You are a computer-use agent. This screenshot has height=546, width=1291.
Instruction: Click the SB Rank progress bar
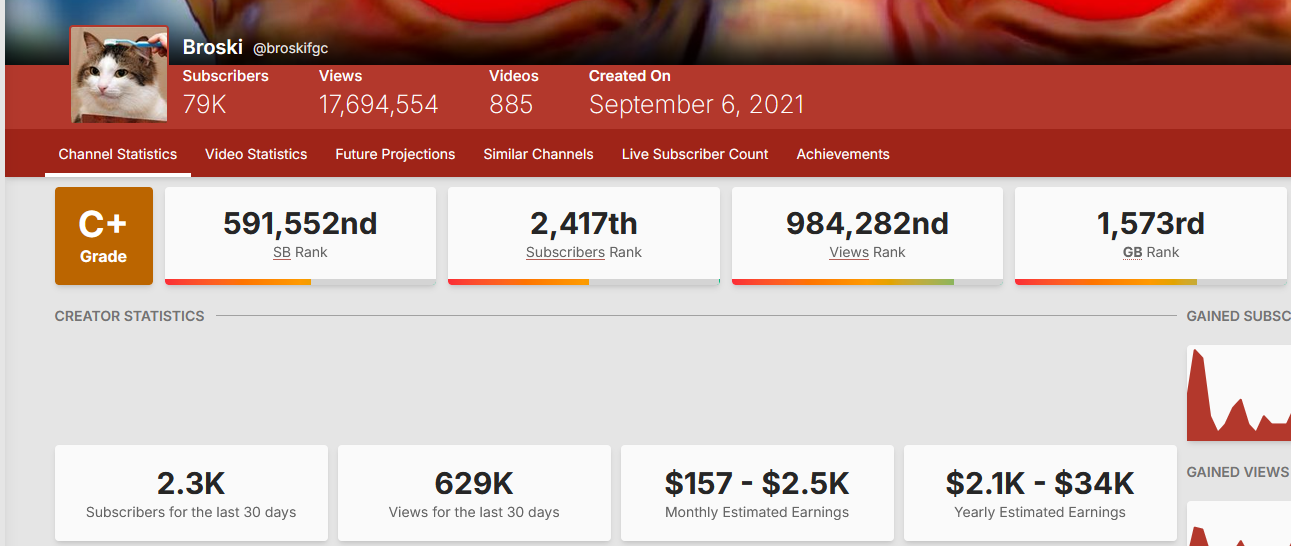click(300, 282)
